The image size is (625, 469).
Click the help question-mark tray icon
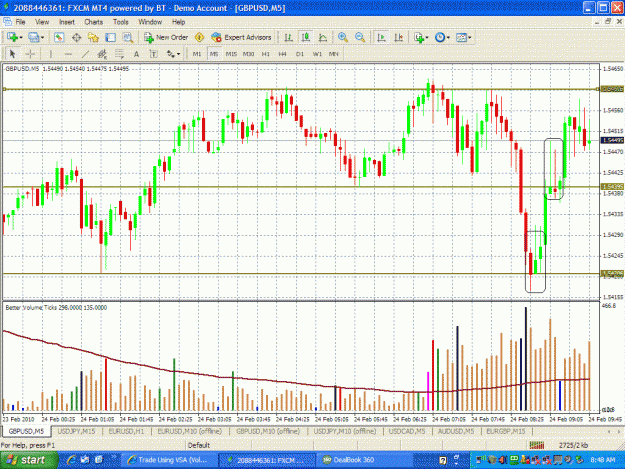coord(443,460)
